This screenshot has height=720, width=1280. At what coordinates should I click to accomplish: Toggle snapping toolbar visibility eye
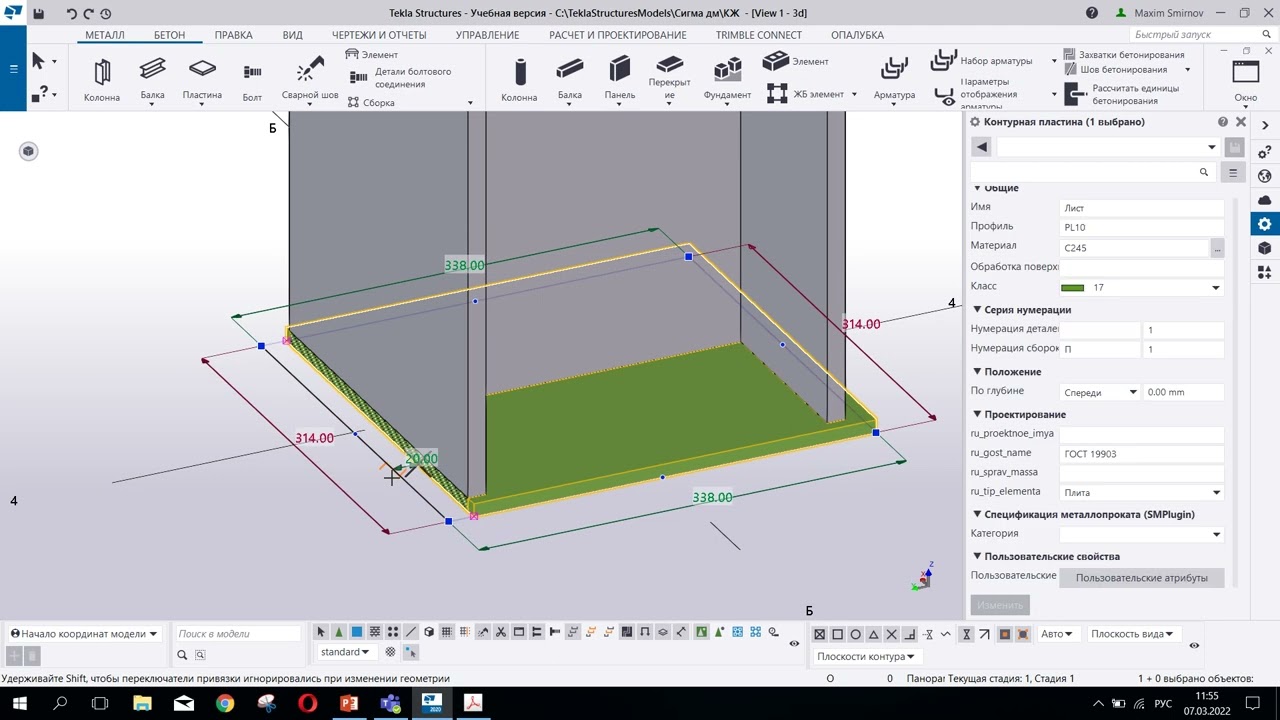pos(1194,646)
